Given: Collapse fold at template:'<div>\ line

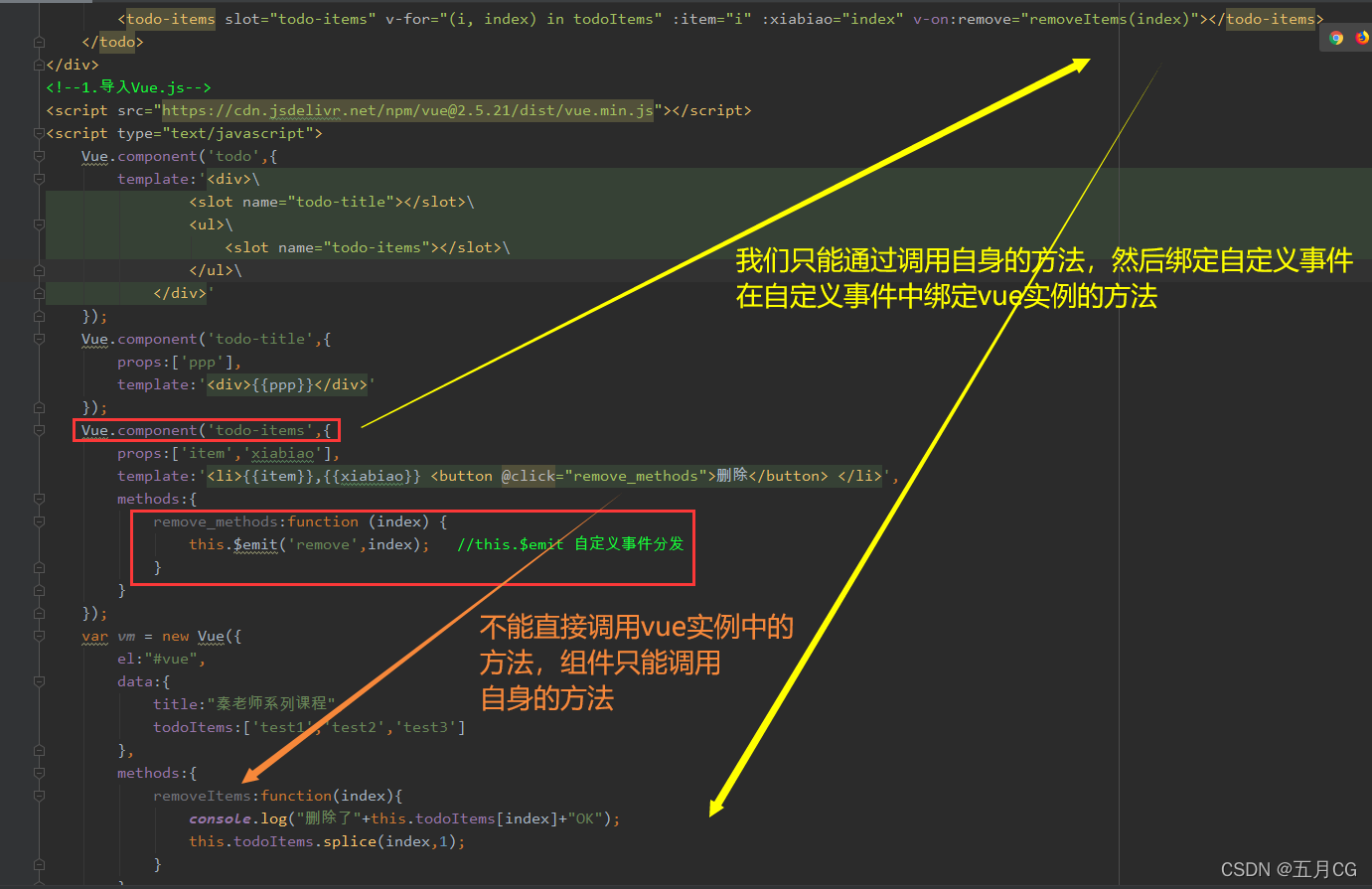Looking at the screenshot, I should click(39, 179).
